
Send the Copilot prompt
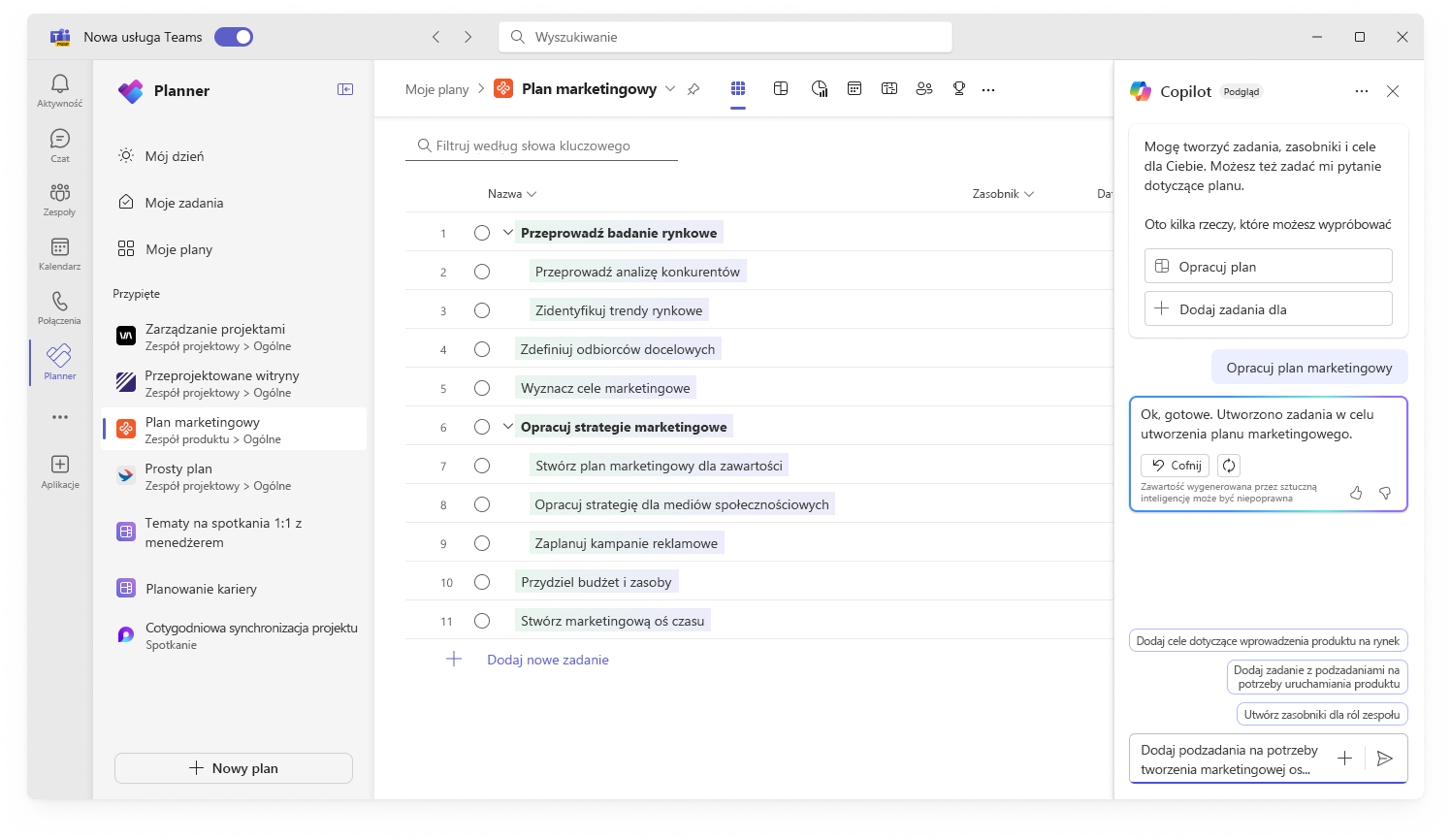1385,759
